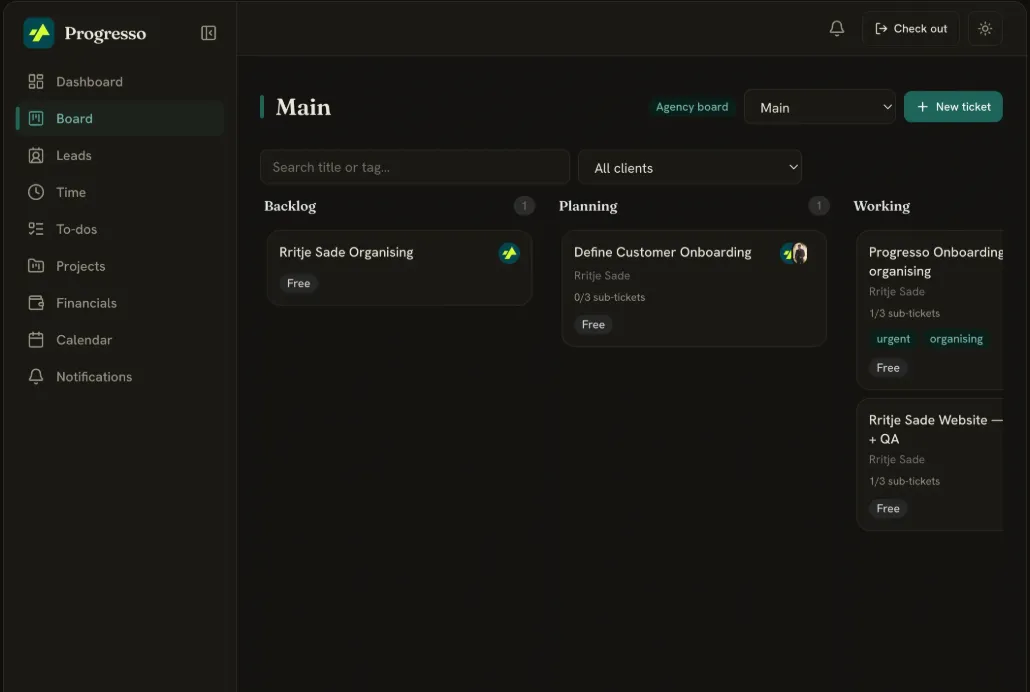
Task: Open the Define Customer Onboarding ticket
Action: (694, 288)
